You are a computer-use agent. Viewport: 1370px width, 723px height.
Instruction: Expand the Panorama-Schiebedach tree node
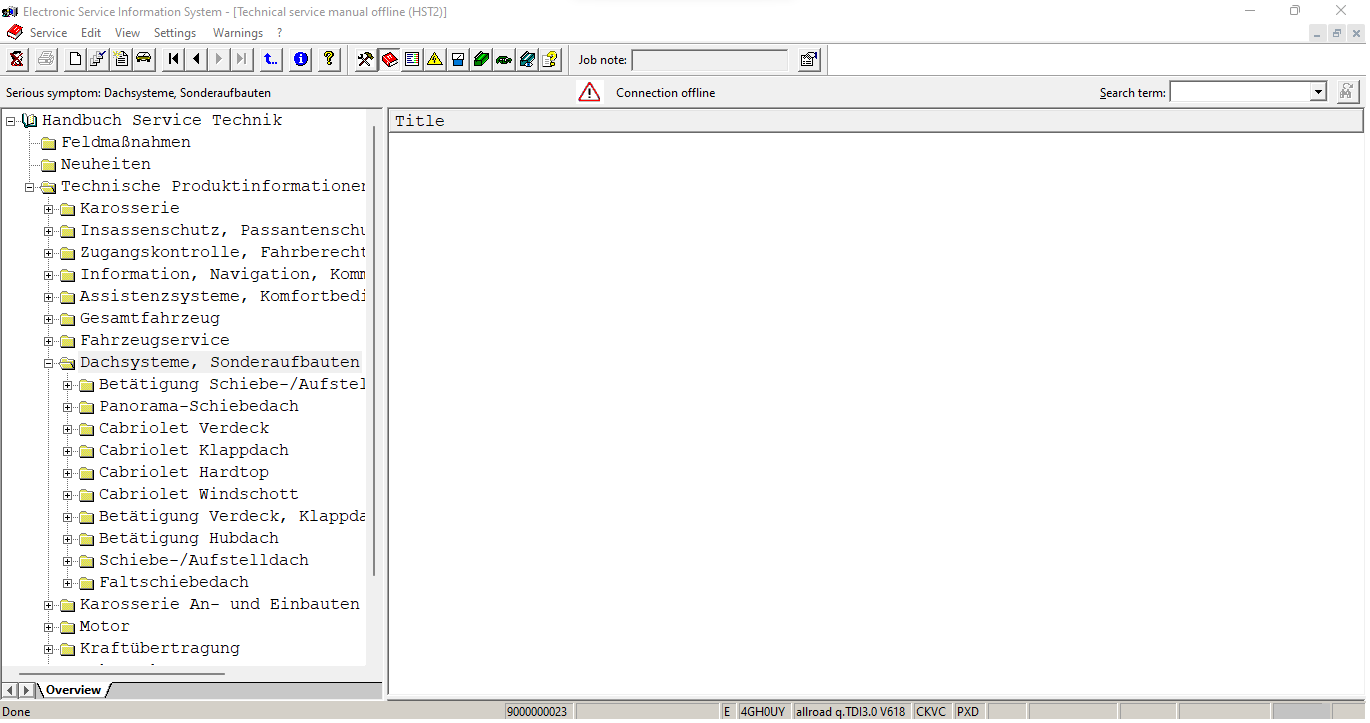point(68,406)
